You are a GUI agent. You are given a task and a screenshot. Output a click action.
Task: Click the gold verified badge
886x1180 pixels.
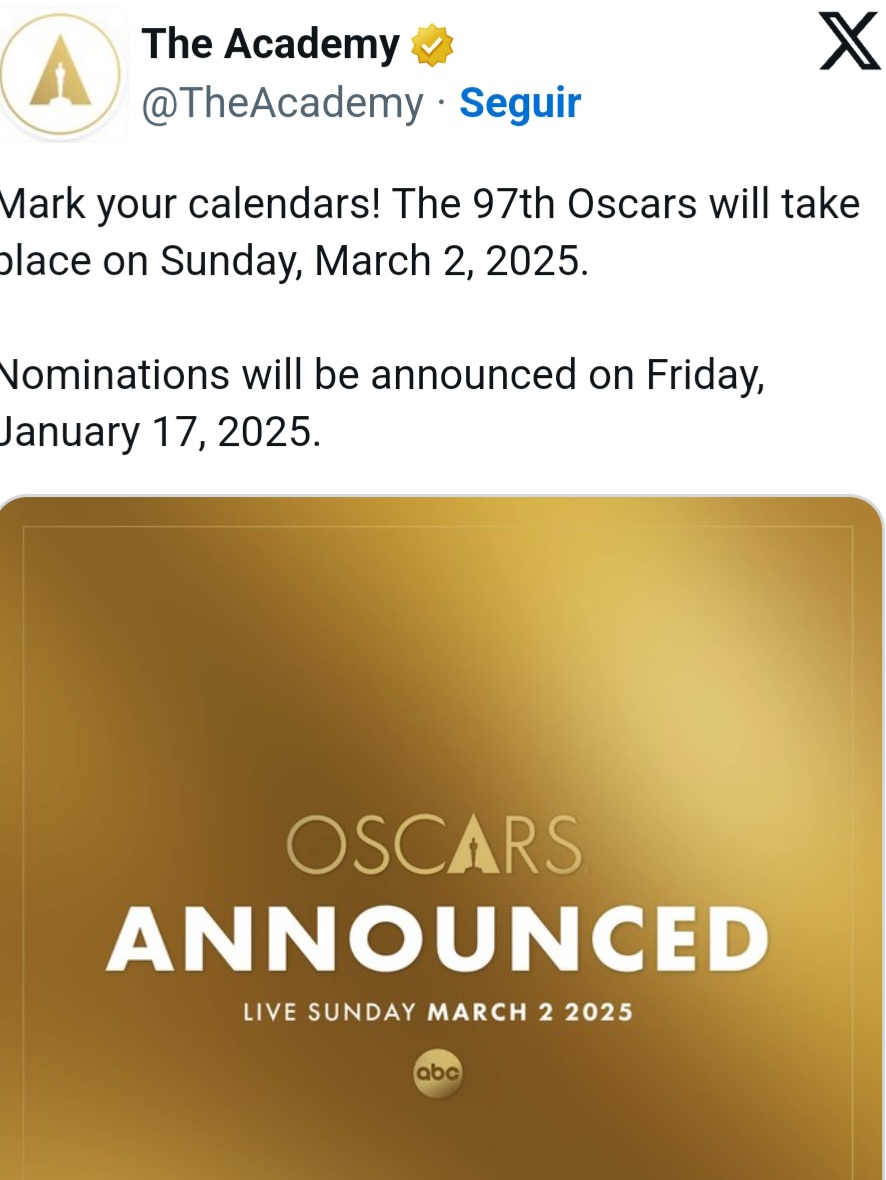point(432,45)
